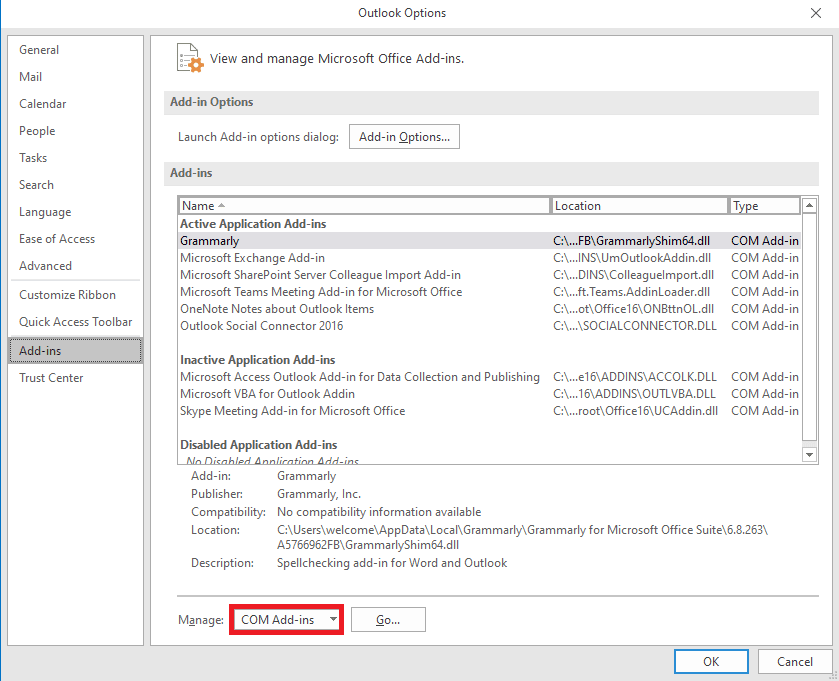This screenshot has width=839, height=681.
Task: Select the Grammarly add-in row
Action: (490, 241)
